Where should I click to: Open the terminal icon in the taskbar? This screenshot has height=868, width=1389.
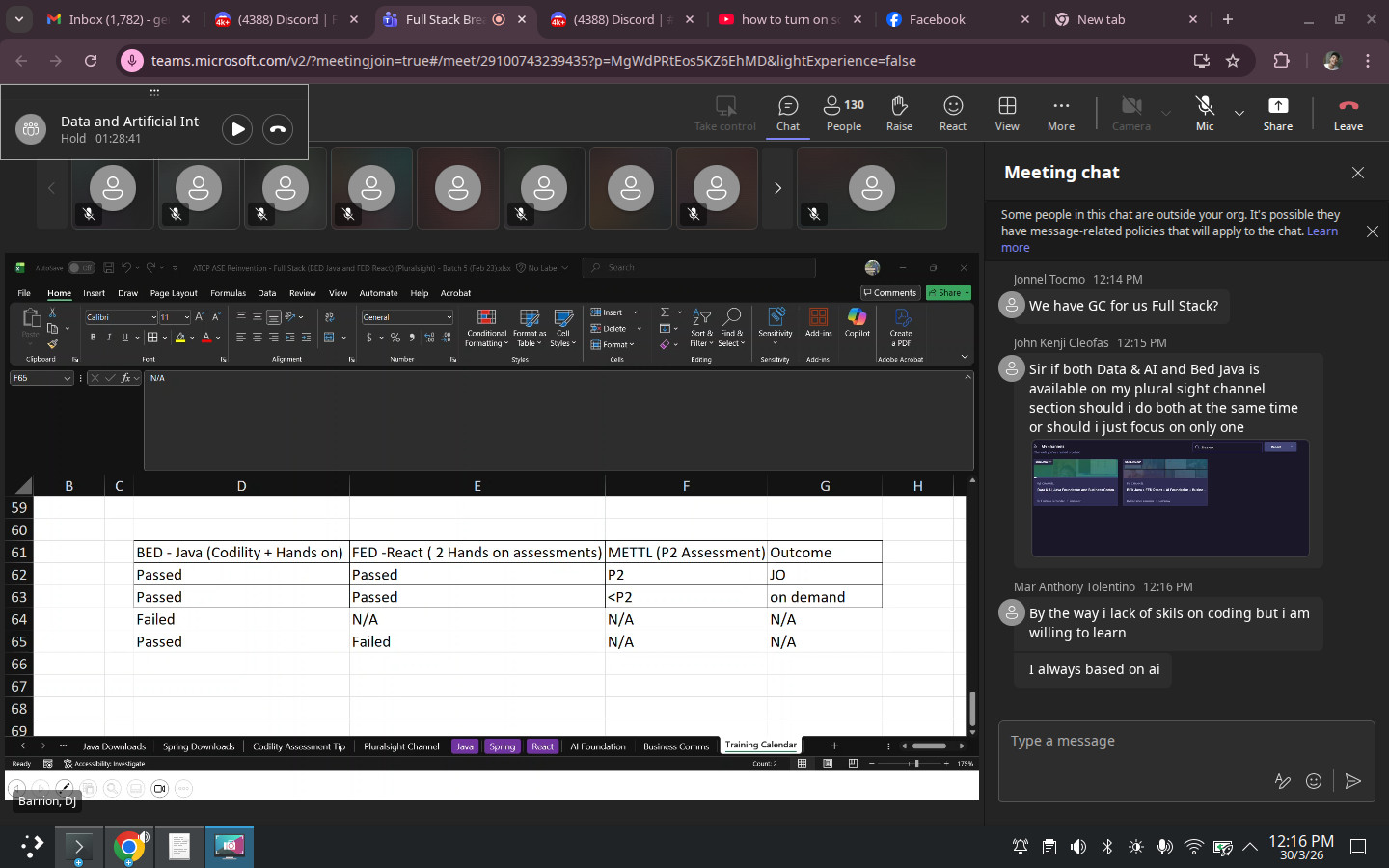78,847
